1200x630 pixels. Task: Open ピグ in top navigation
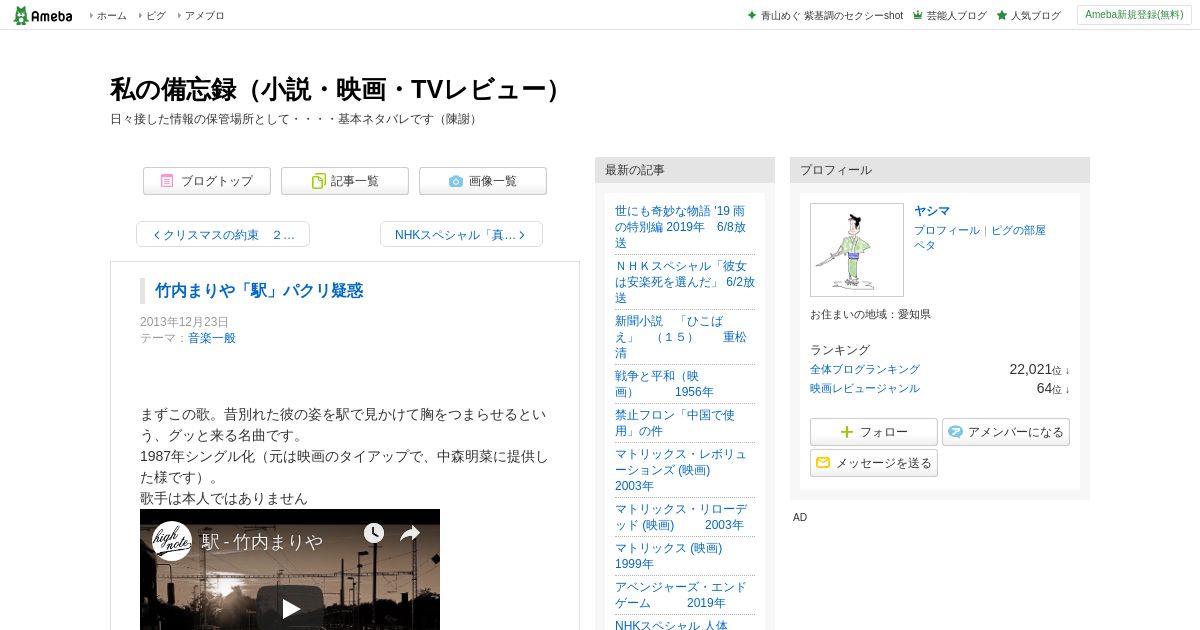point(156,16)
